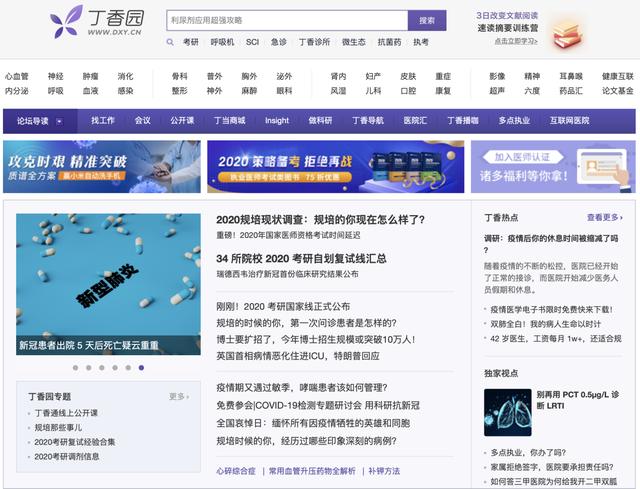Open Insight nav item

tap(277, 121)
